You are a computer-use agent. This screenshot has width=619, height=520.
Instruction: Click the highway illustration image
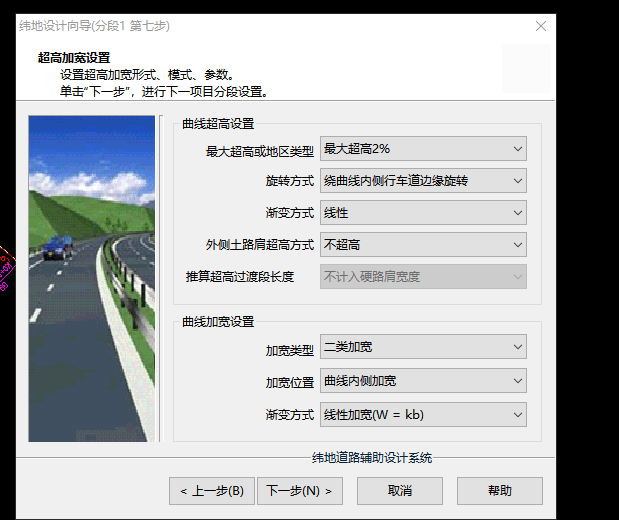point(93,279)
